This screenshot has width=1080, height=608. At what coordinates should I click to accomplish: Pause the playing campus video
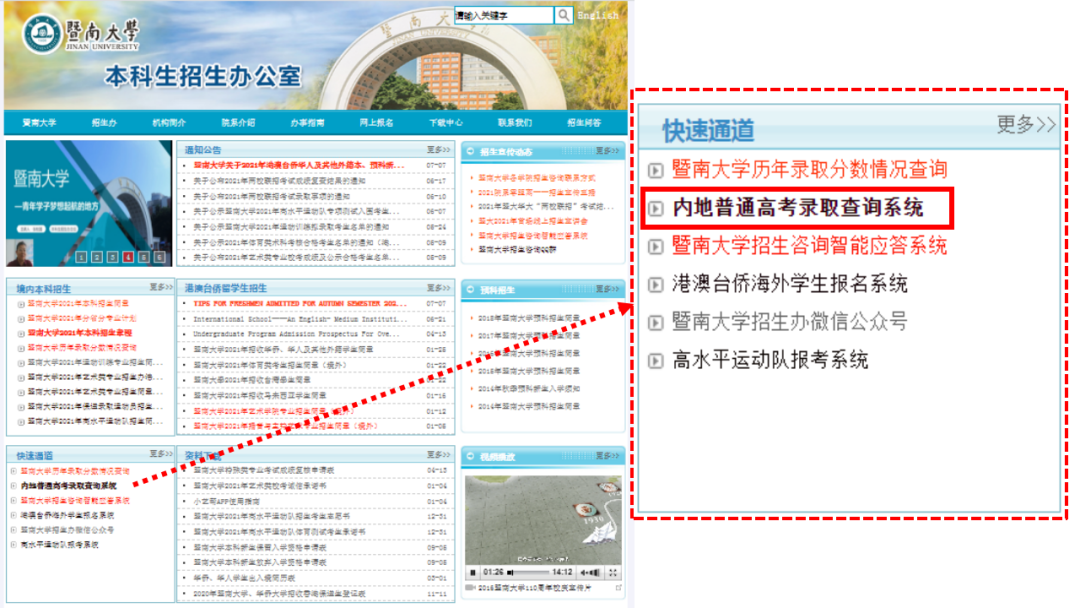(x=473, y=571)
